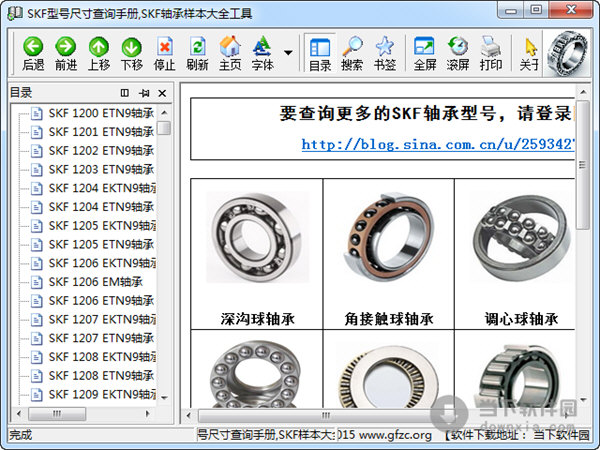This screenshot has height=450, width=600.
Task: Click the 深沟球轴承 label text
Action: tap(257, 319)
